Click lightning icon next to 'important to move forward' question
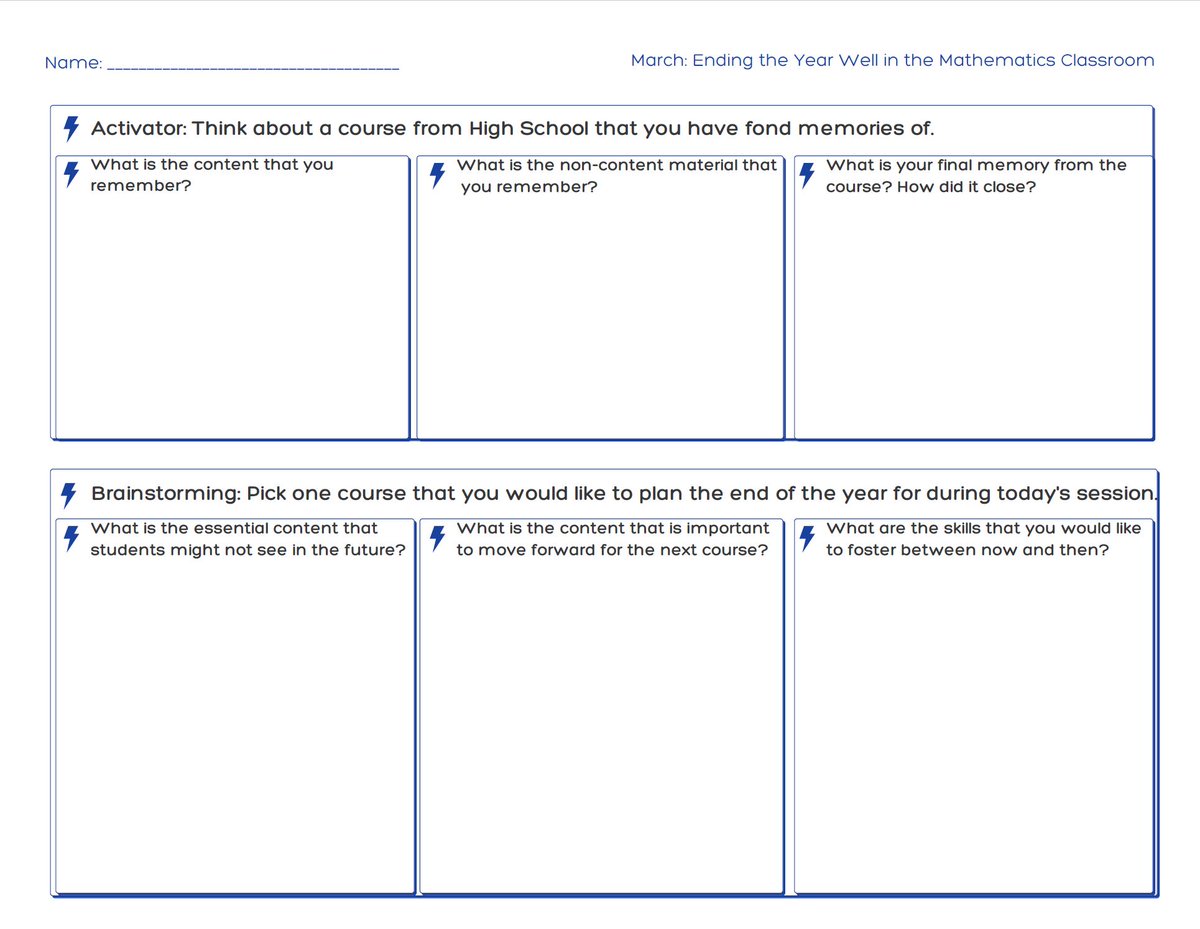The width and height of the screenshot is (1200, 929). click(437, 539)
